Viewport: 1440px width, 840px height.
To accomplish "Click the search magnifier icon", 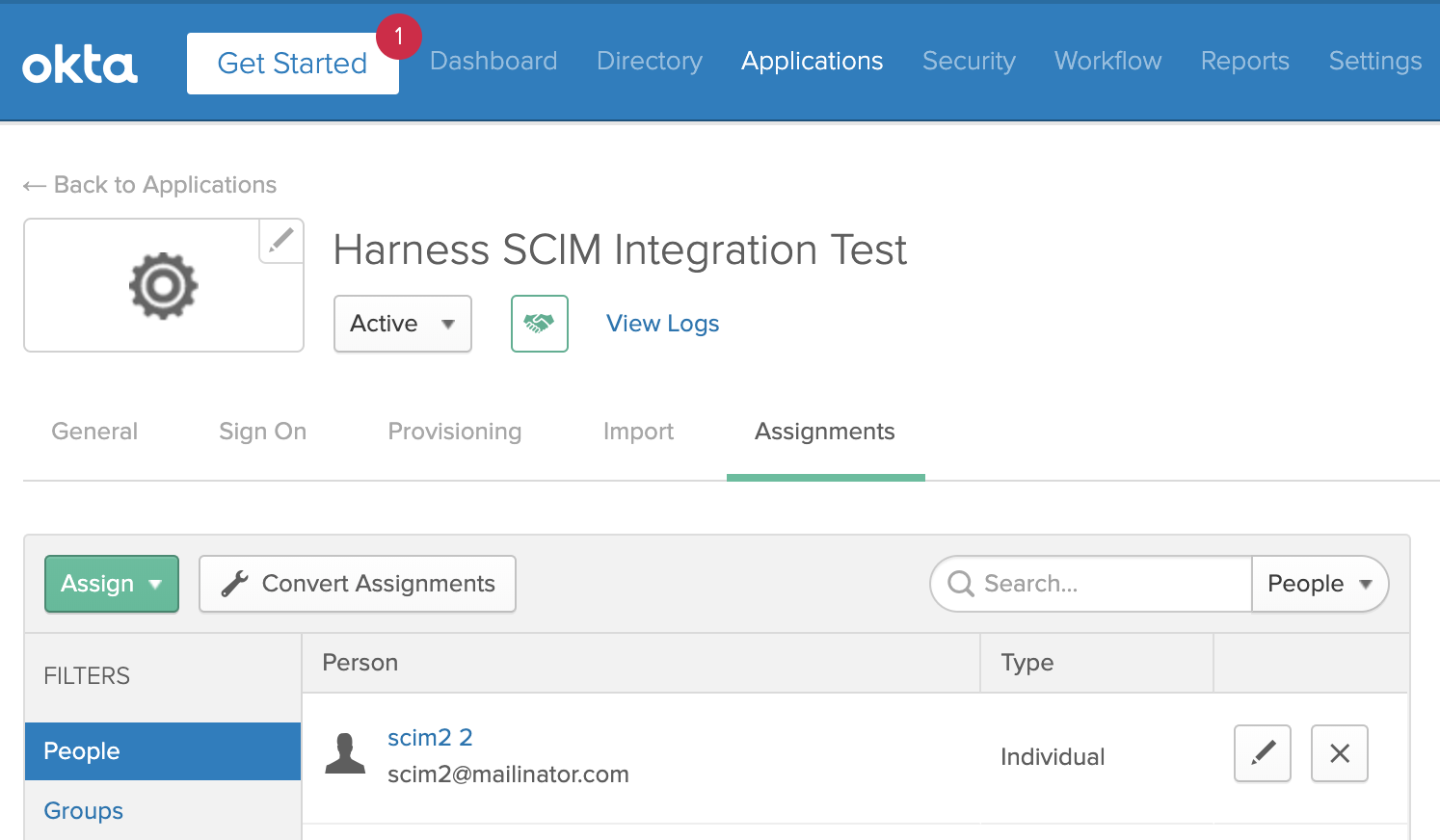I will coord(961,584).
